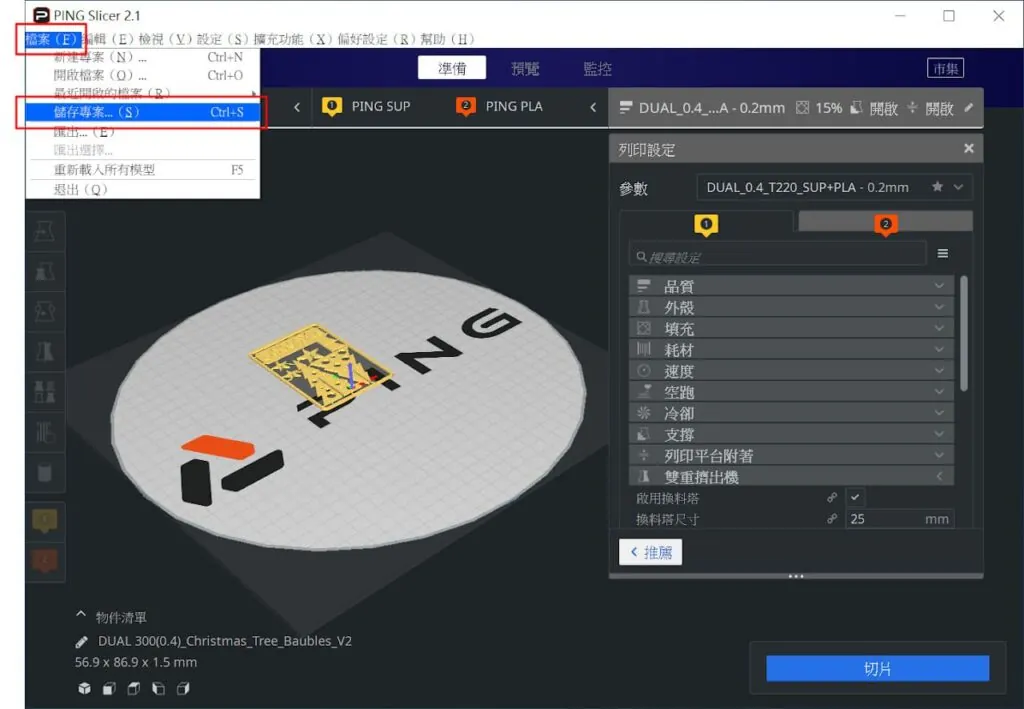Click the PING SUP extruder selector
The height and width of the screenshot is (709, 1024).
[366, 106]
